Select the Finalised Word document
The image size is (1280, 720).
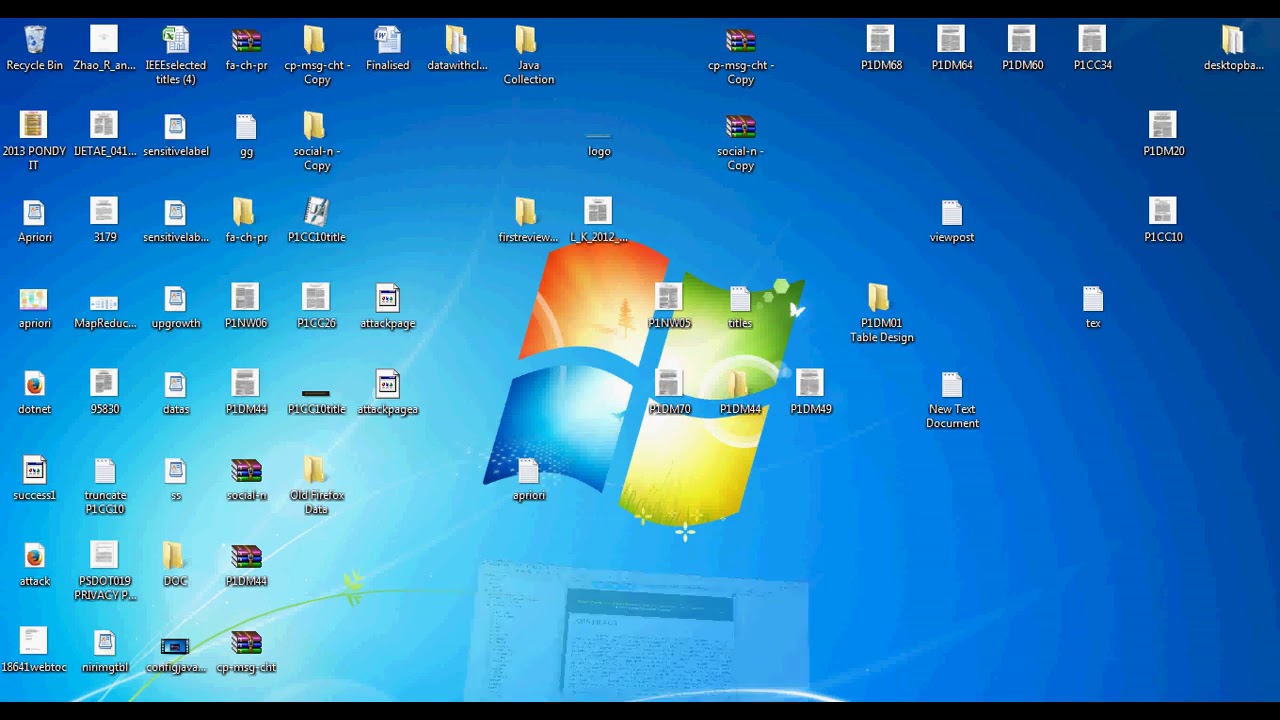(x=387, y=41)
